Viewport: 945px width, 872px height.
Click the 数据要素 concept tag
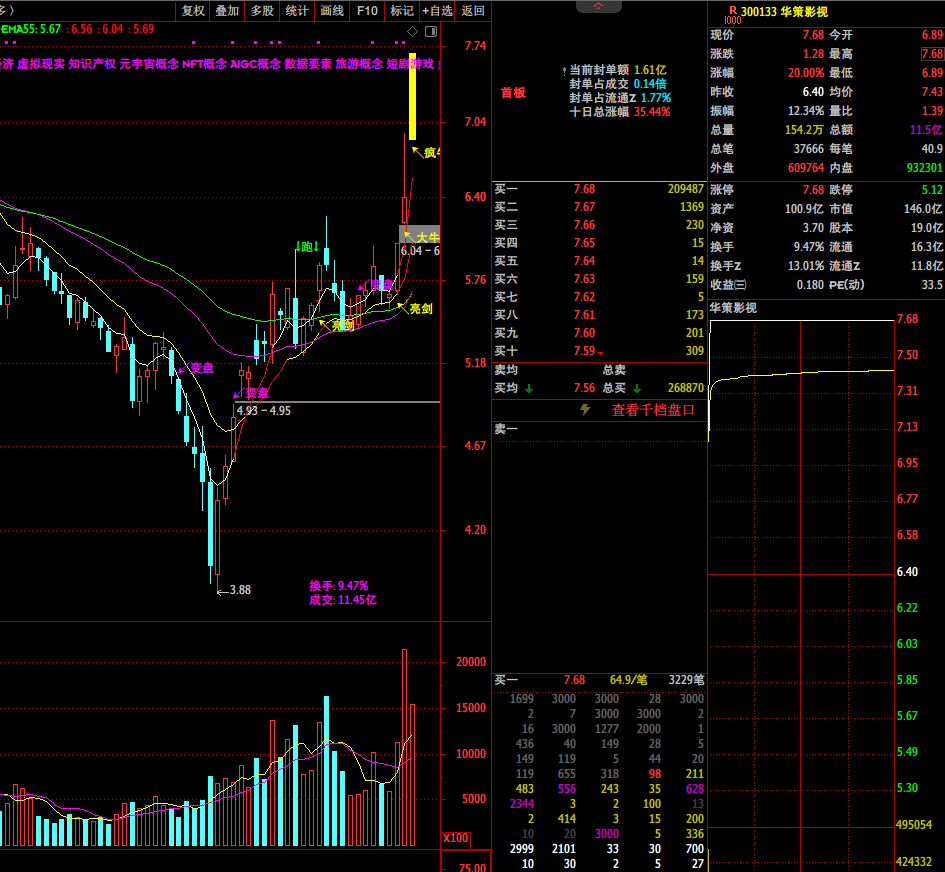tap(307, 64)
